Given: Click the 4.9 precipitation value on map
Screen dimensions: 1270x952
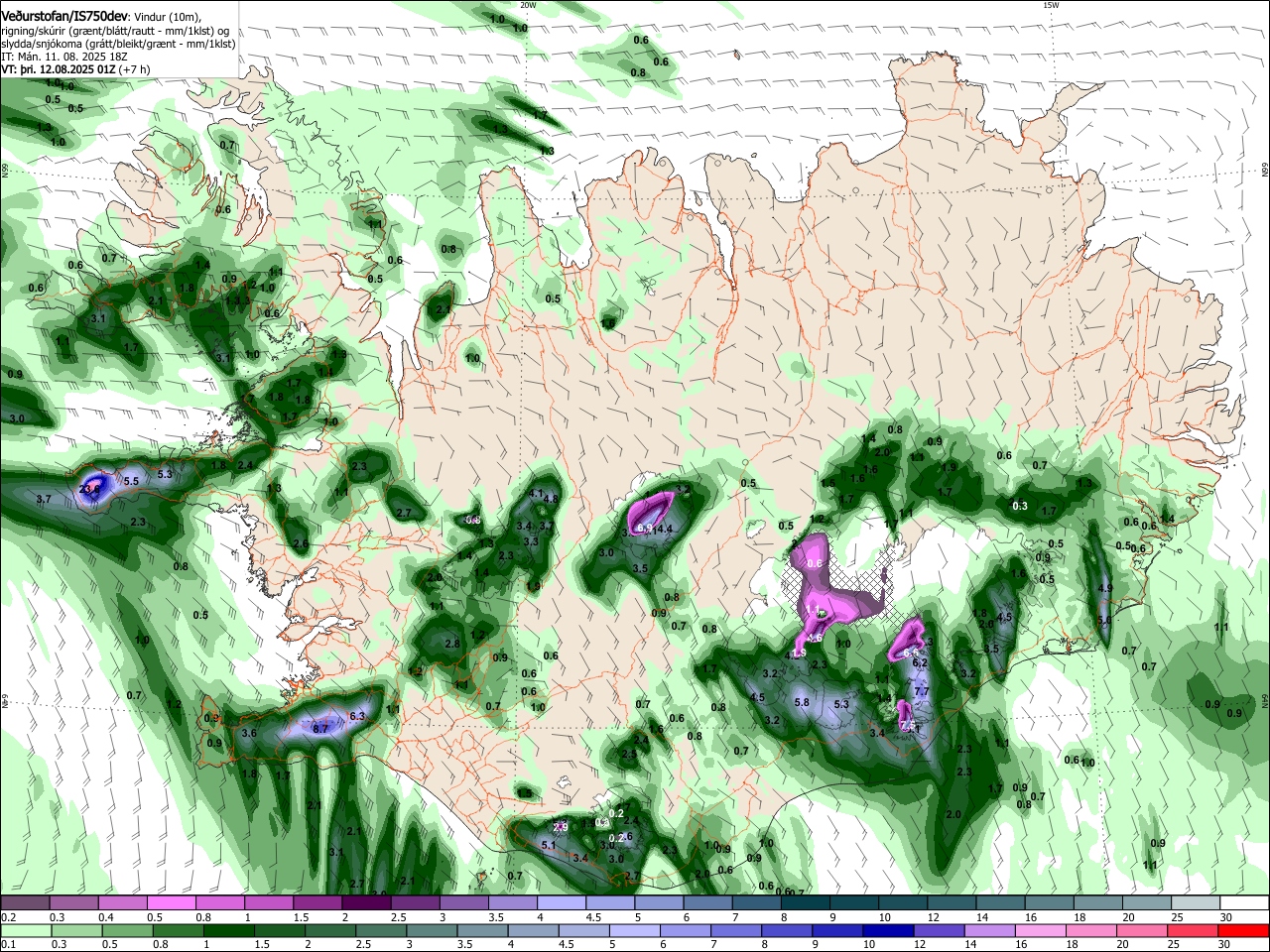Looking at the screenshot, I should [1106, 588].
